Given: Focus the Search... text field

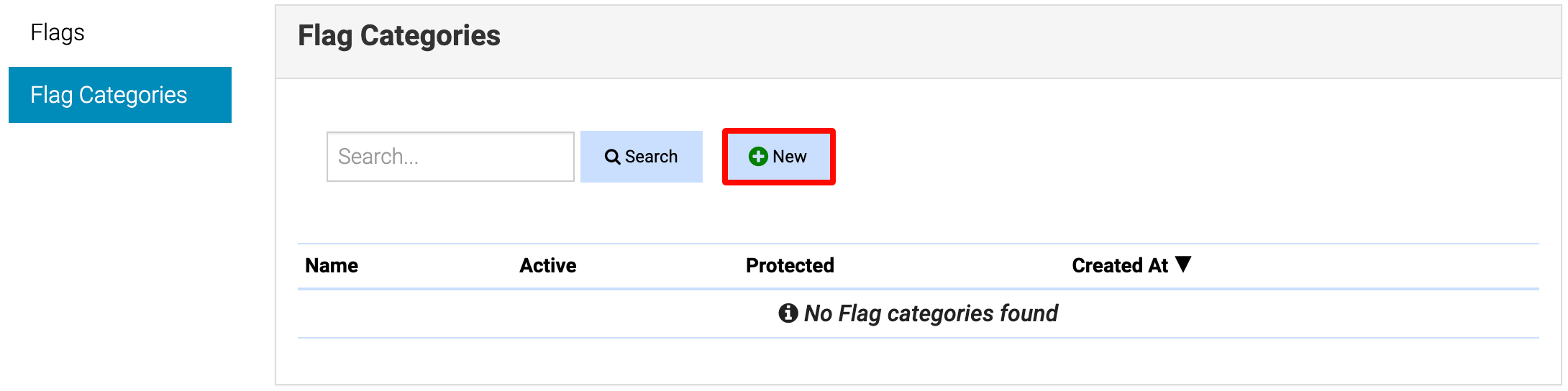Looking at the screenshot, I should click(x=450, y=157).
